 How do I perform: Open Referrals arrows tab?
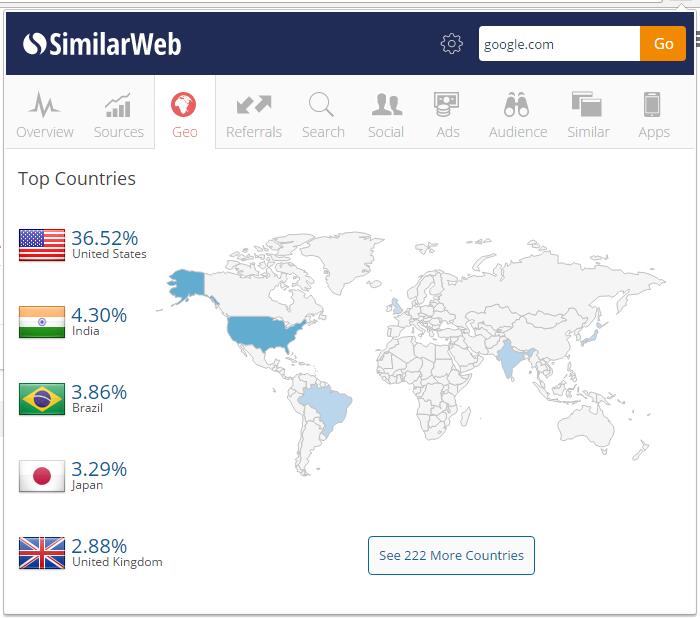(254, 114)
